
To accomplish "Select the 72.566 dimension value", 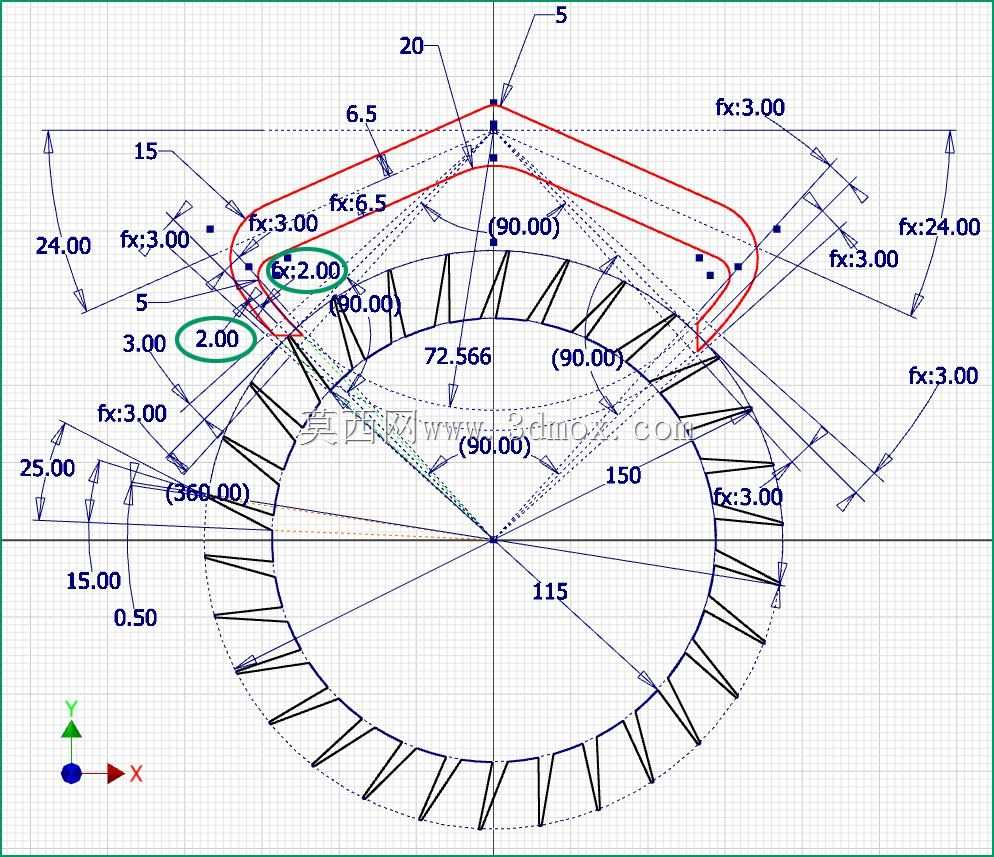I will (x=457, y=356).
